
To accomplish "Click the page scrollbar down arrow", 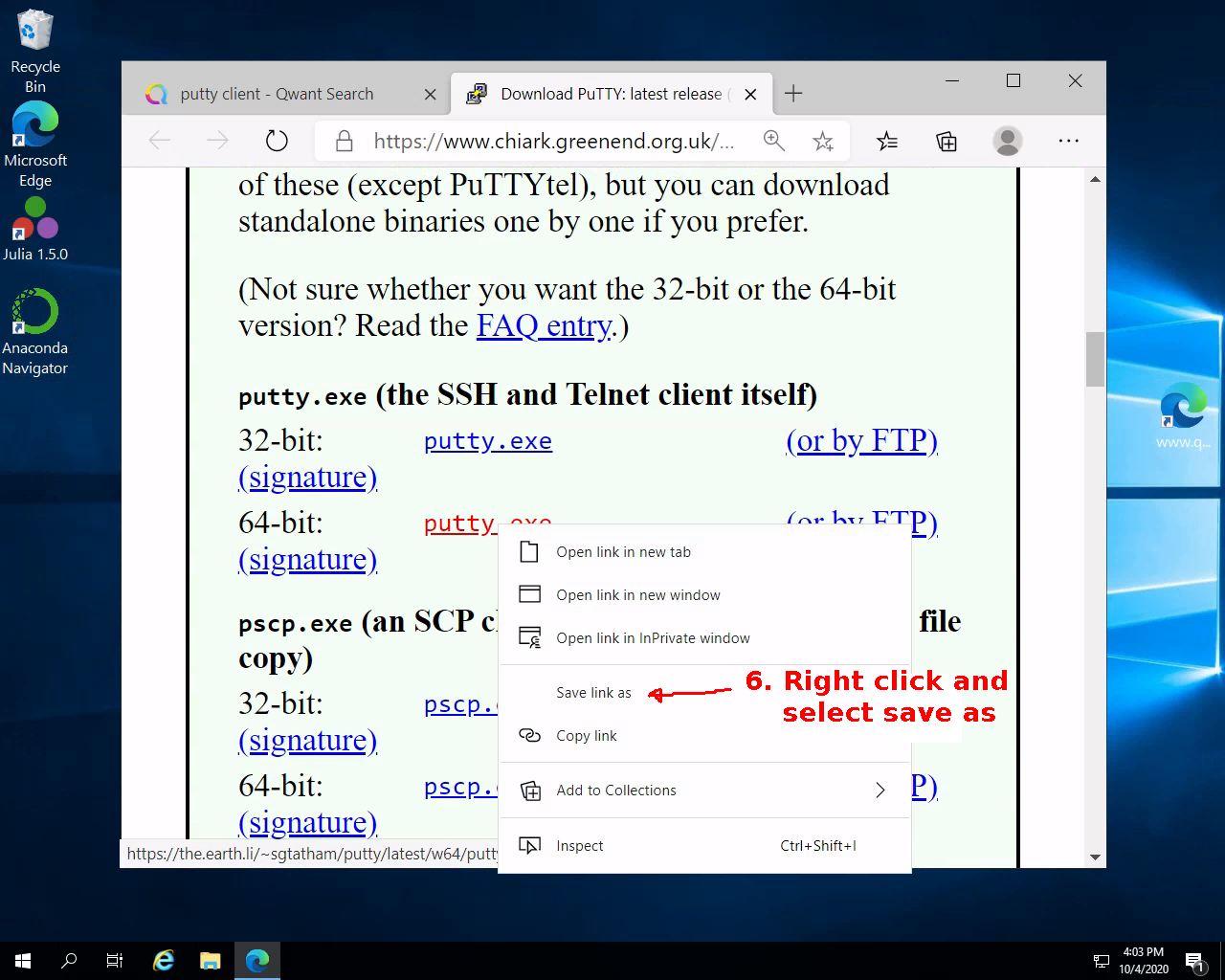I will point(1096,857).
